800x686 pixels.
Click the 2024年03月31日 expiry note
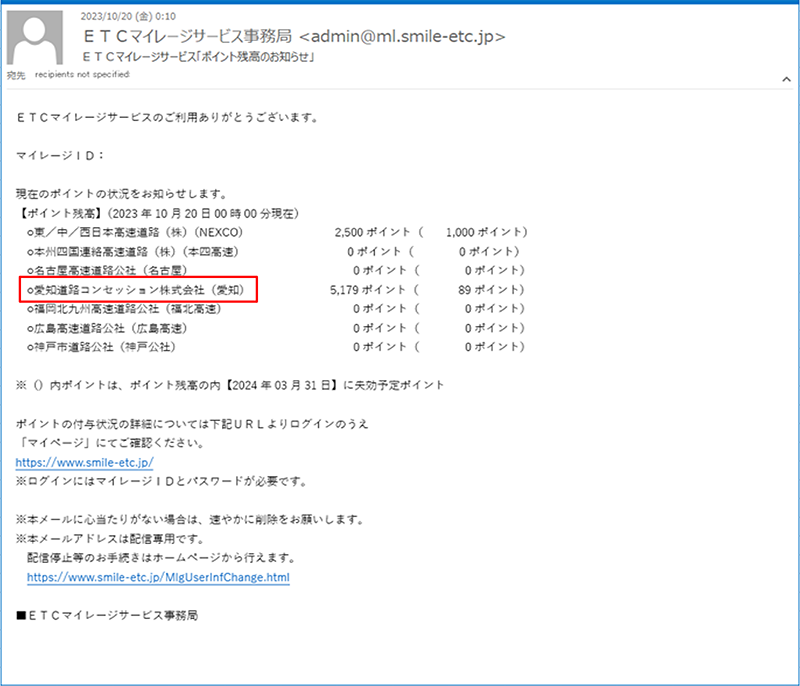point(230,385)
